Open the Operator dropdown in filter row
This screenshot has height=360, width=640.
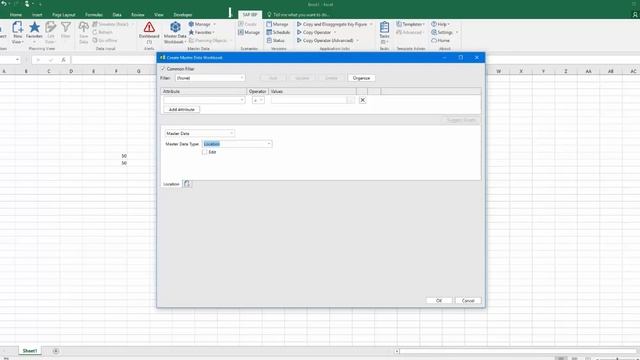point(258,100)
